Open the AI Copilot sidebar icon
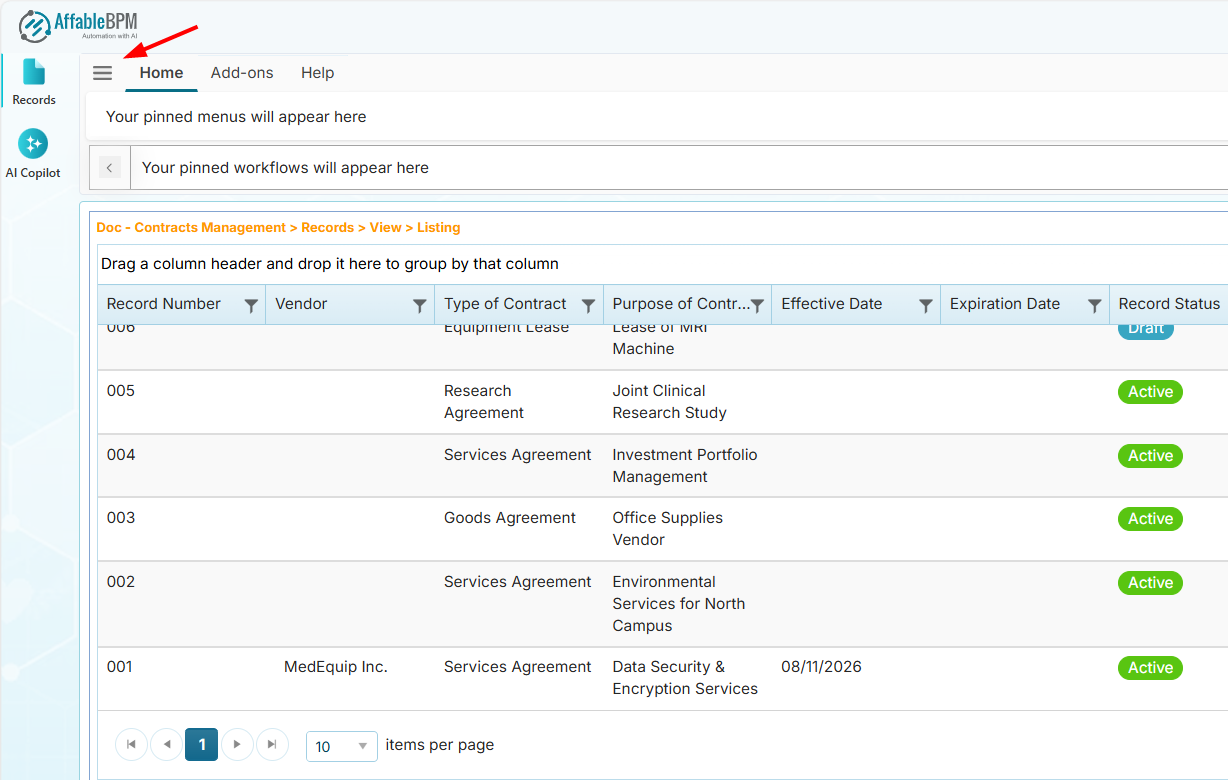The image size is (1228, 780). 33,153
